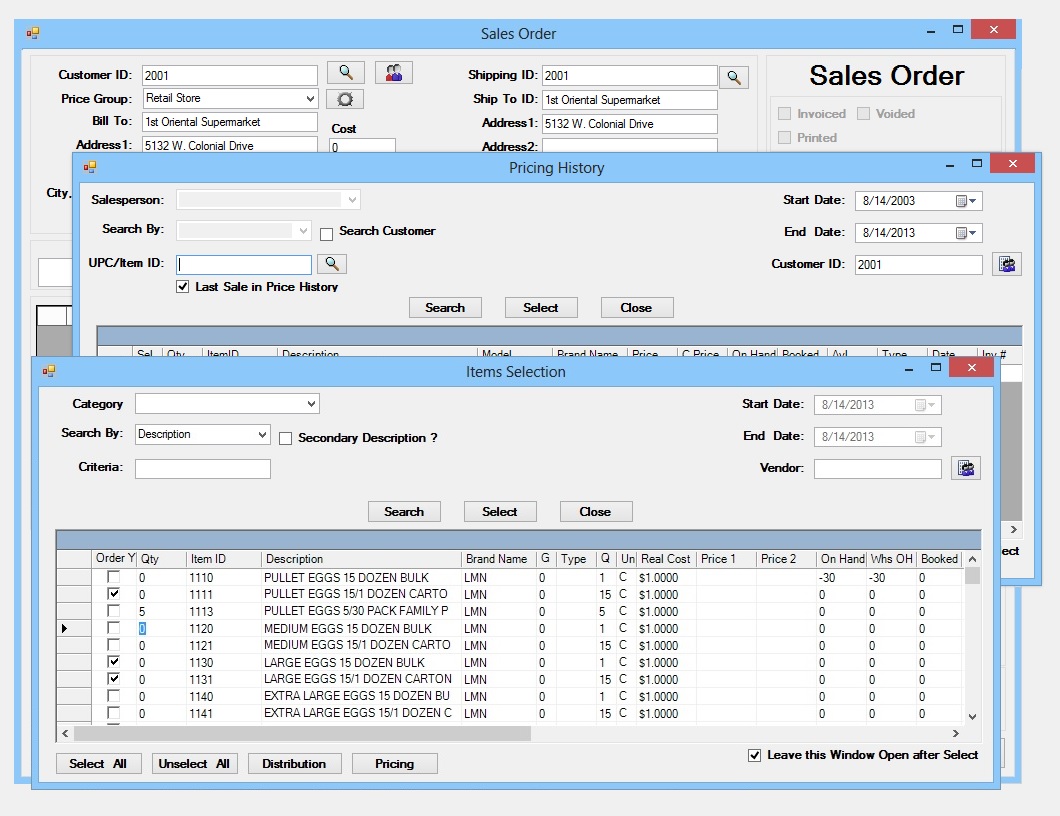The image size is (1060, 816).
Task: Open the End Date calendar in Pricing History
Action: click(965, 233)
